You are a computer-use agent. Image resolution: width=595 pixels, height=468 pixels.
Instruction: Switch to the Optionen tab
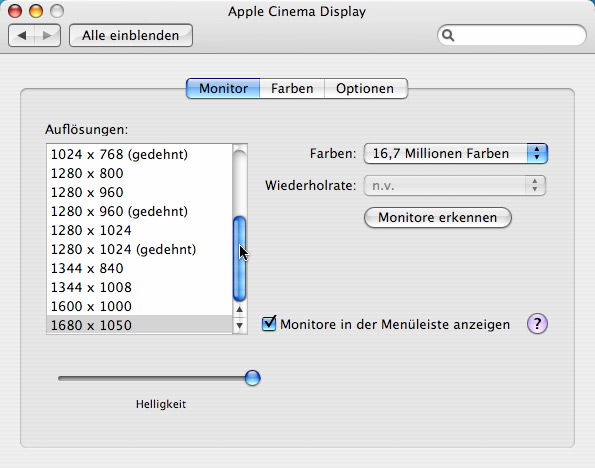tap(366, 88)
